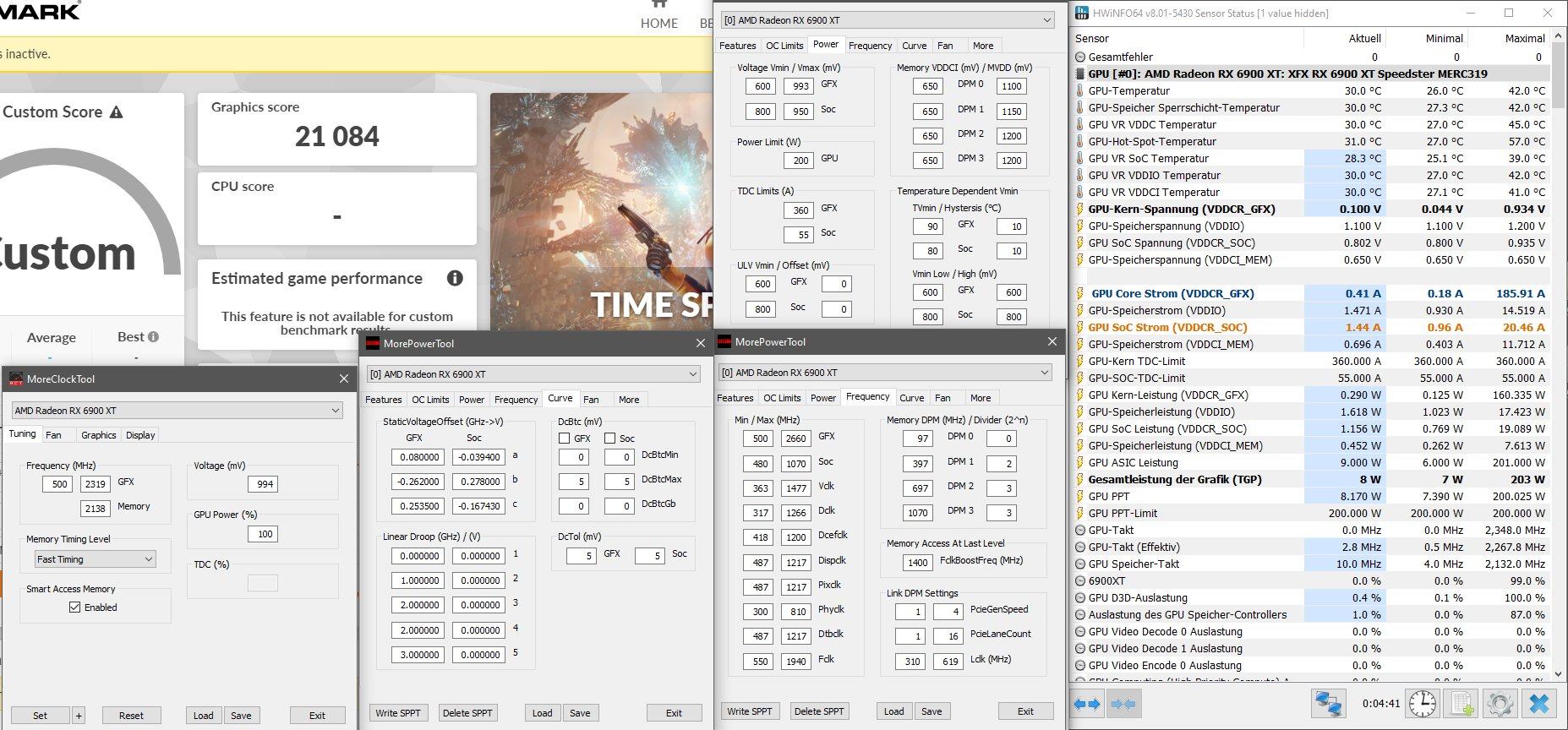1568x730 pixels.
Task: Click the Voltage (mV) field showing 994
Action: pos(265,484)
